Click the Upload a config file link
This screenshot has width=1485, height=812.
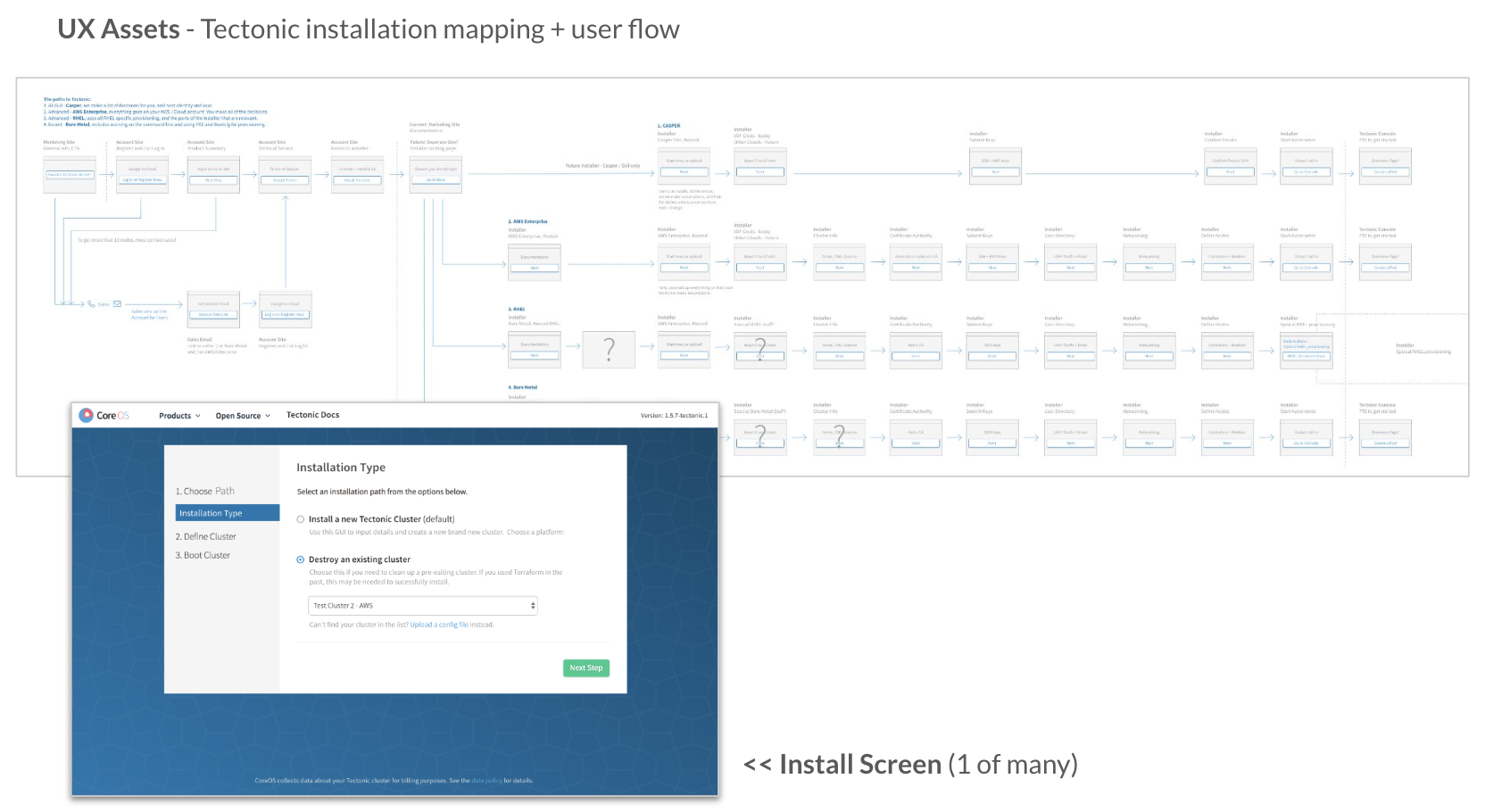(439, 626)
